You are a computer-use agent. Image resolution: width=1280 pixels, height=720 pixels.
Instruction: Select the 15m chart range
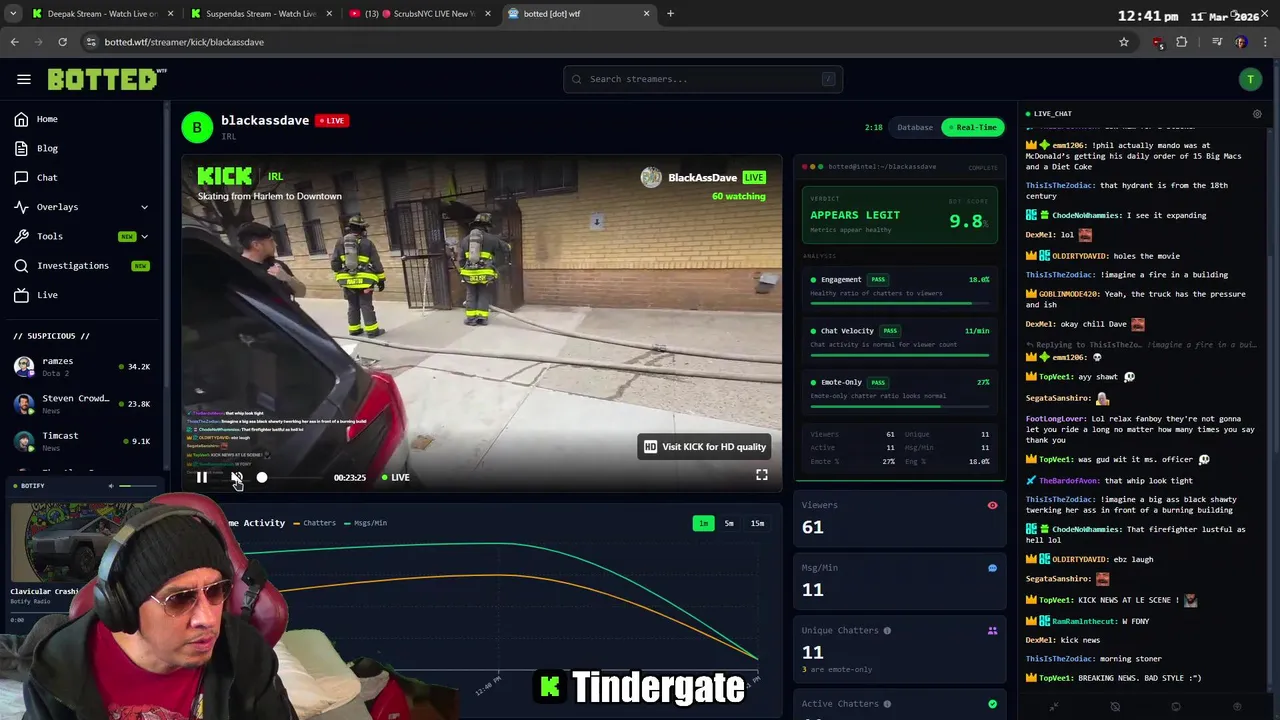[757, 523]
